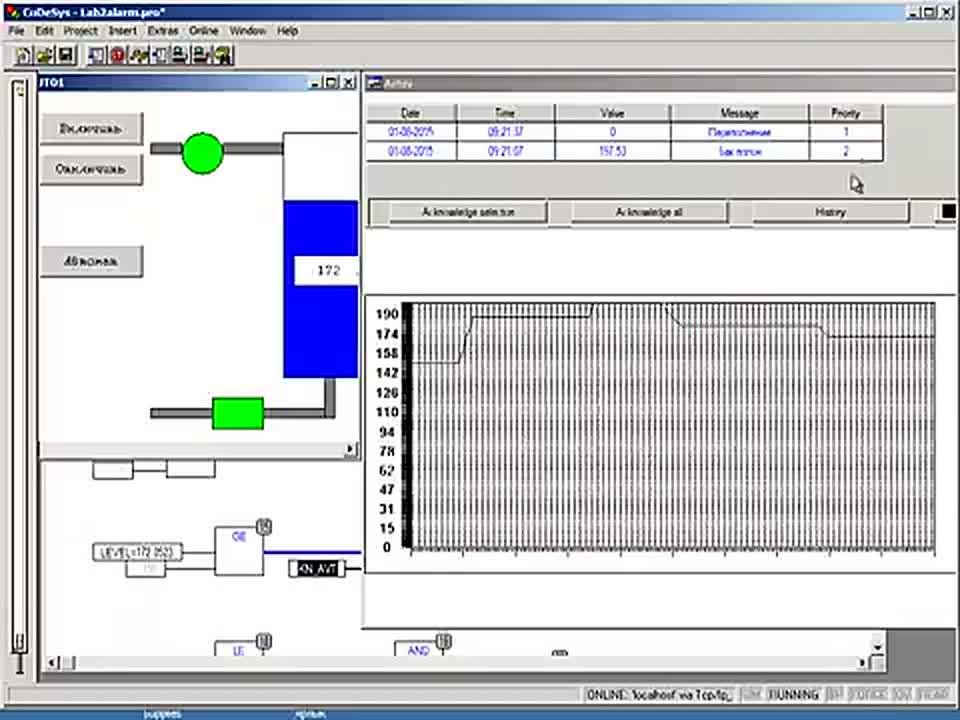Click the Acknowledge all button
960x720 pixels.
649,212
